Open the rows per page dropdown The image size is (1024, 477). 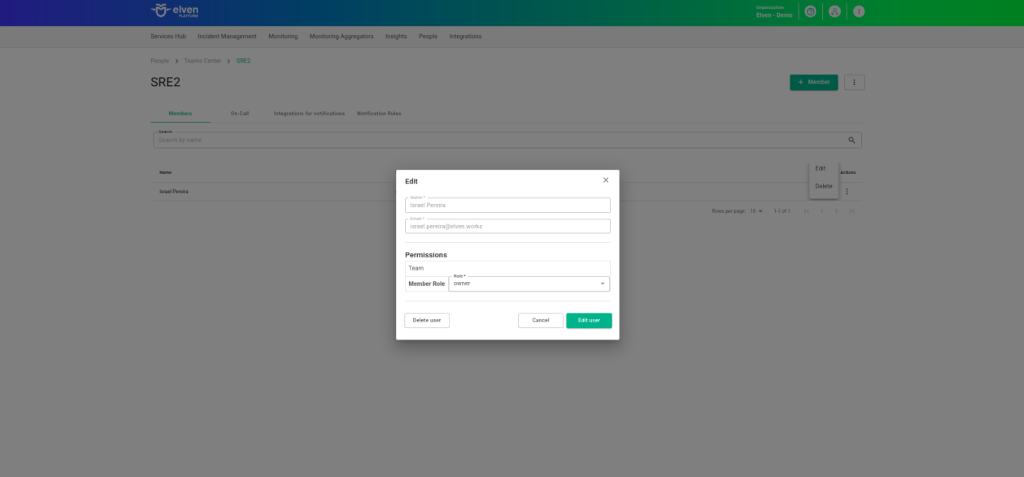coord(757,211)
